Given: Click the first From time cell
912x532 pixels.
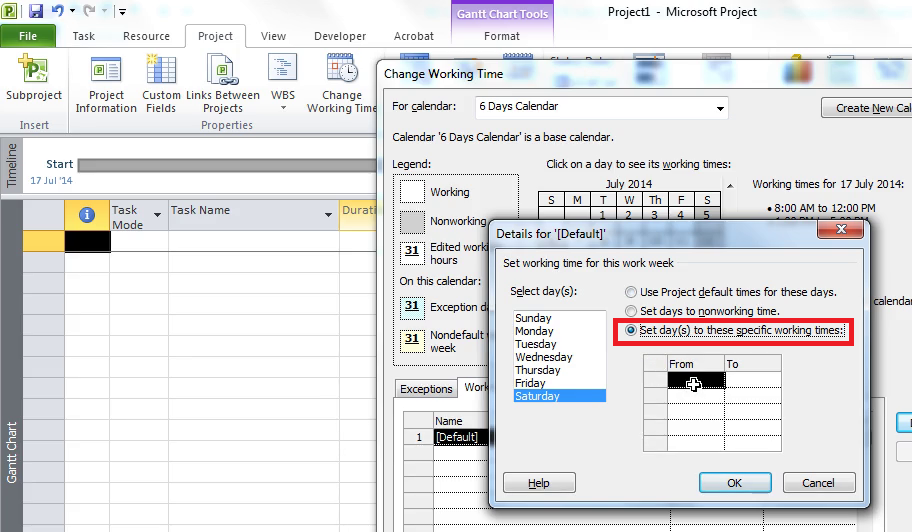Looking at the screenshot, I should pos(696,380).
